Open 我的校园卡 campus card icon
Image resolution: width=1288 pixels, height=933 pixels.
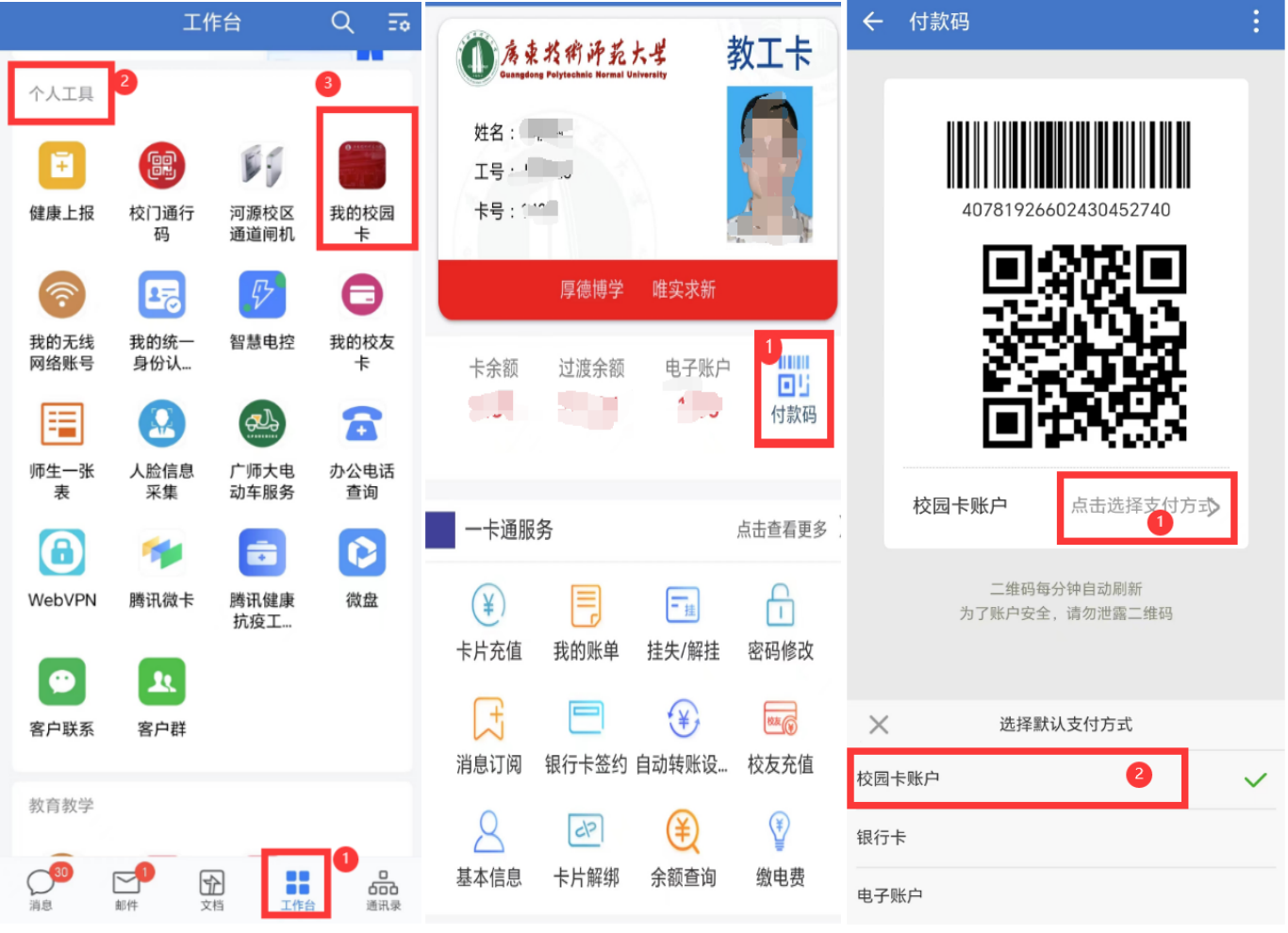click(x=362, y=166)
